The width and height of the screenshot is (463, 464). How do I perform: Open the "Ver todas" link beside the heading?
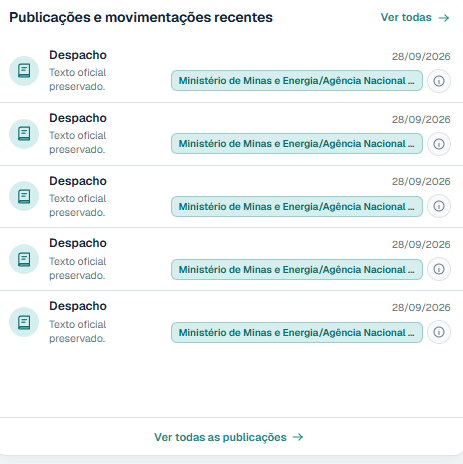[415, 17]
